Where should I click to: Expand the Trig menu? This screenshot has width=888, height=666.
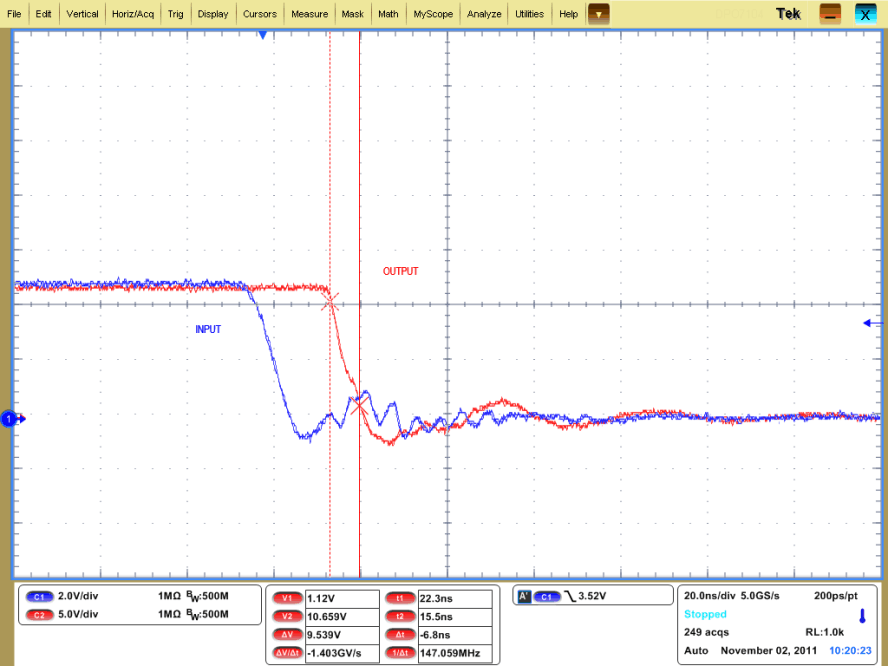pos(175,14)
